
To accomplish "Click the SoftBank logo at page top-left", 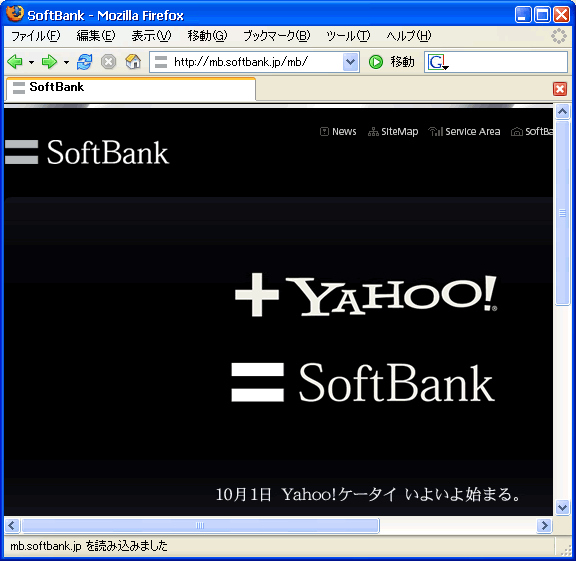I will [x=87, y=152].
